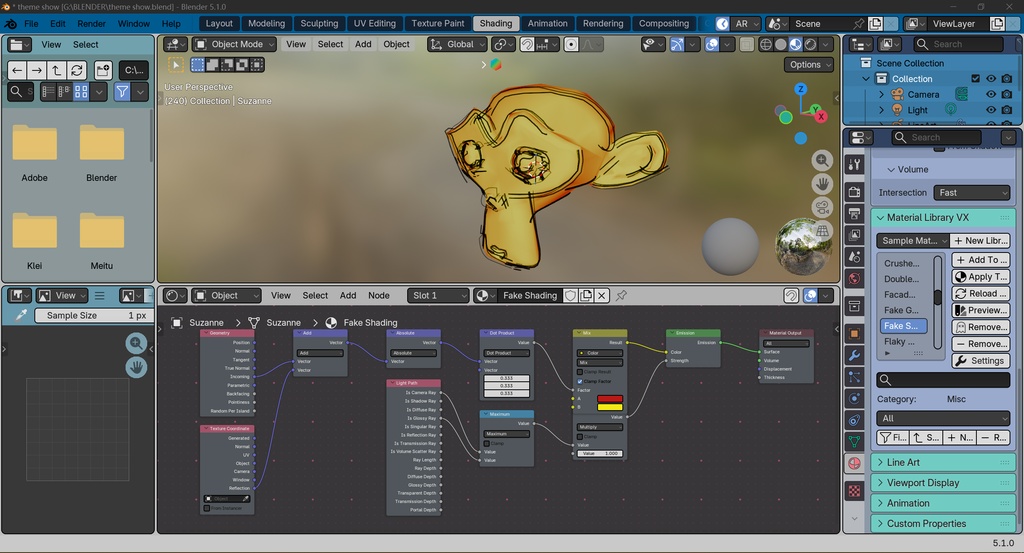This screenshot has height=553, width=1024.
Task: Open the Node menu in shader editor
Action: pyautogui.click(x=379, y=296)
